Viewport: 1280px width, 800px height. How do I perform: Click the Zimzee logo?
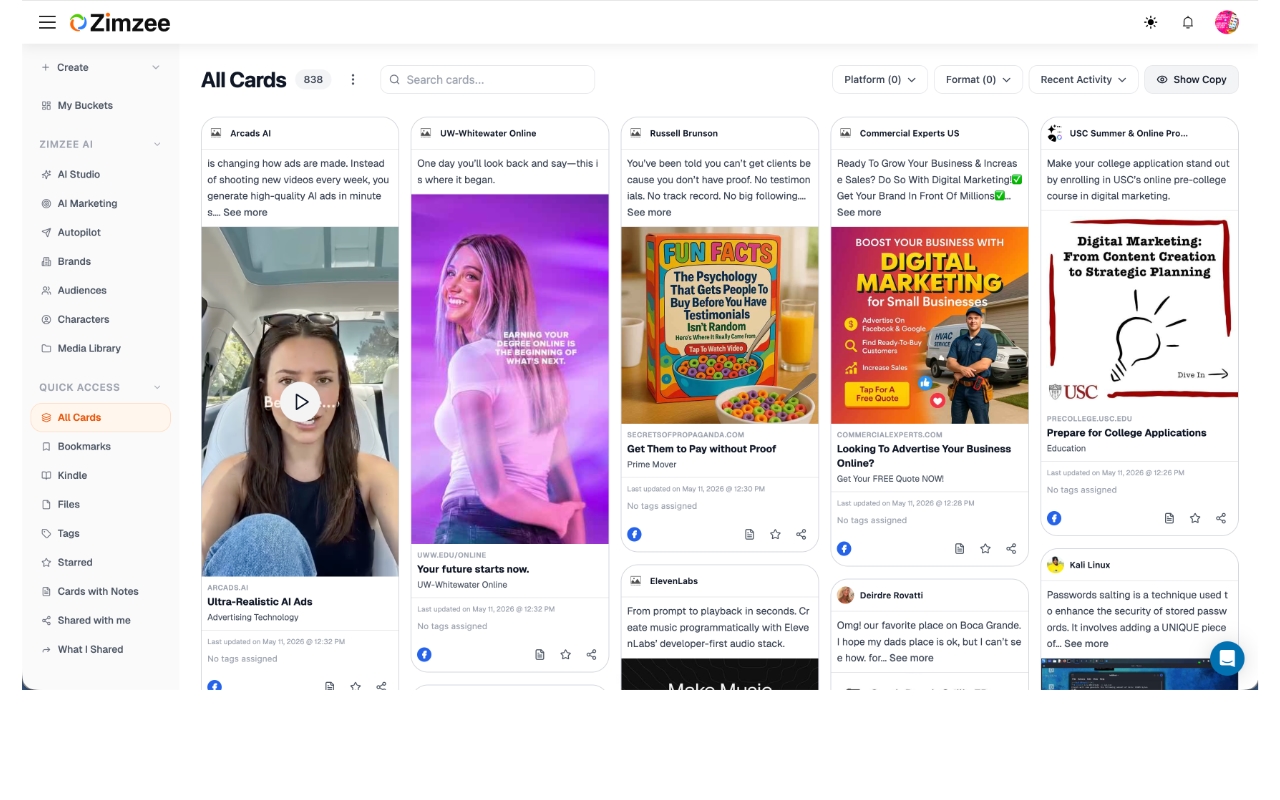[x=120, y=22]
